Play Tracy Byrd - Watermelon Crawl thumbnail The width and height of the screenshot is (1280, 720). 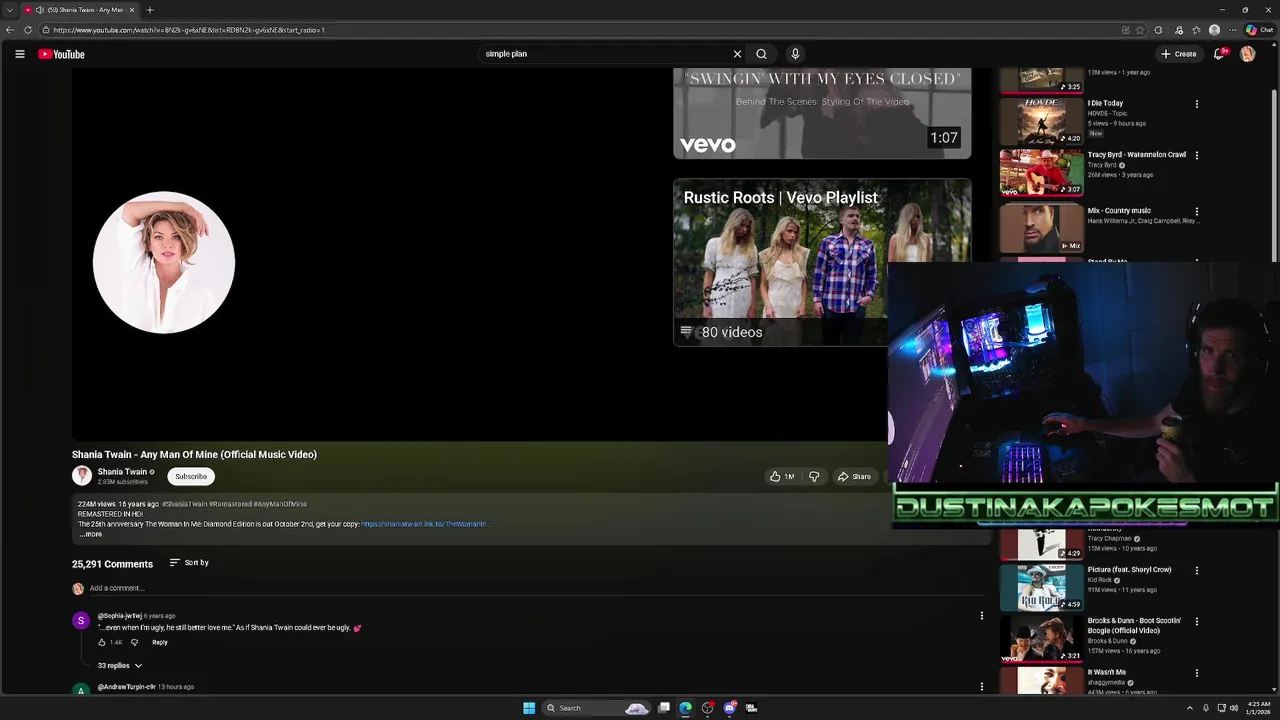pyautogui.click(x=1041, y=172)
